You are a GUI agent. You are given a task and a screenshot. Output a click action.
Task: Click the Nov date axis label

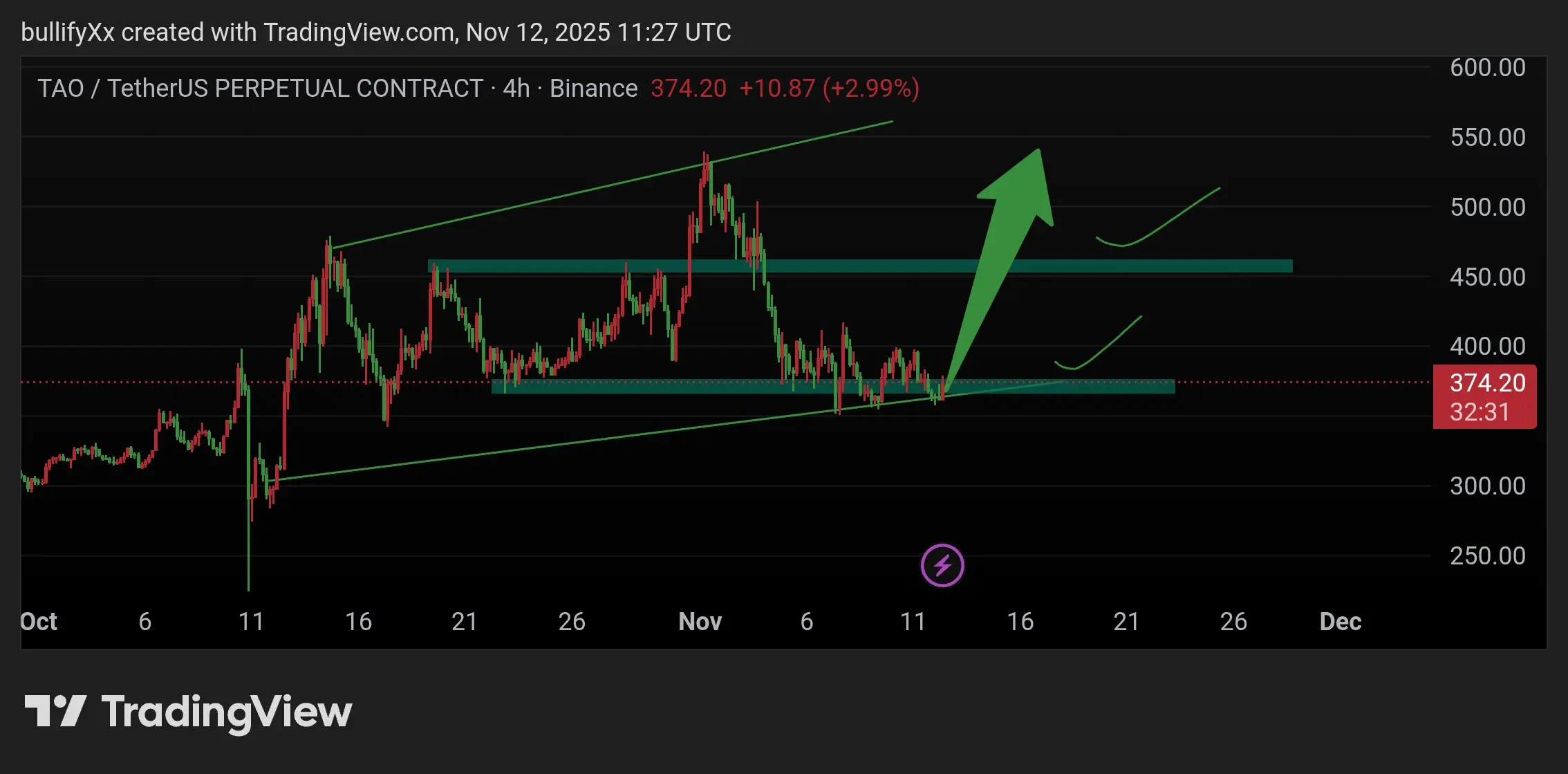tap(700, 622)
